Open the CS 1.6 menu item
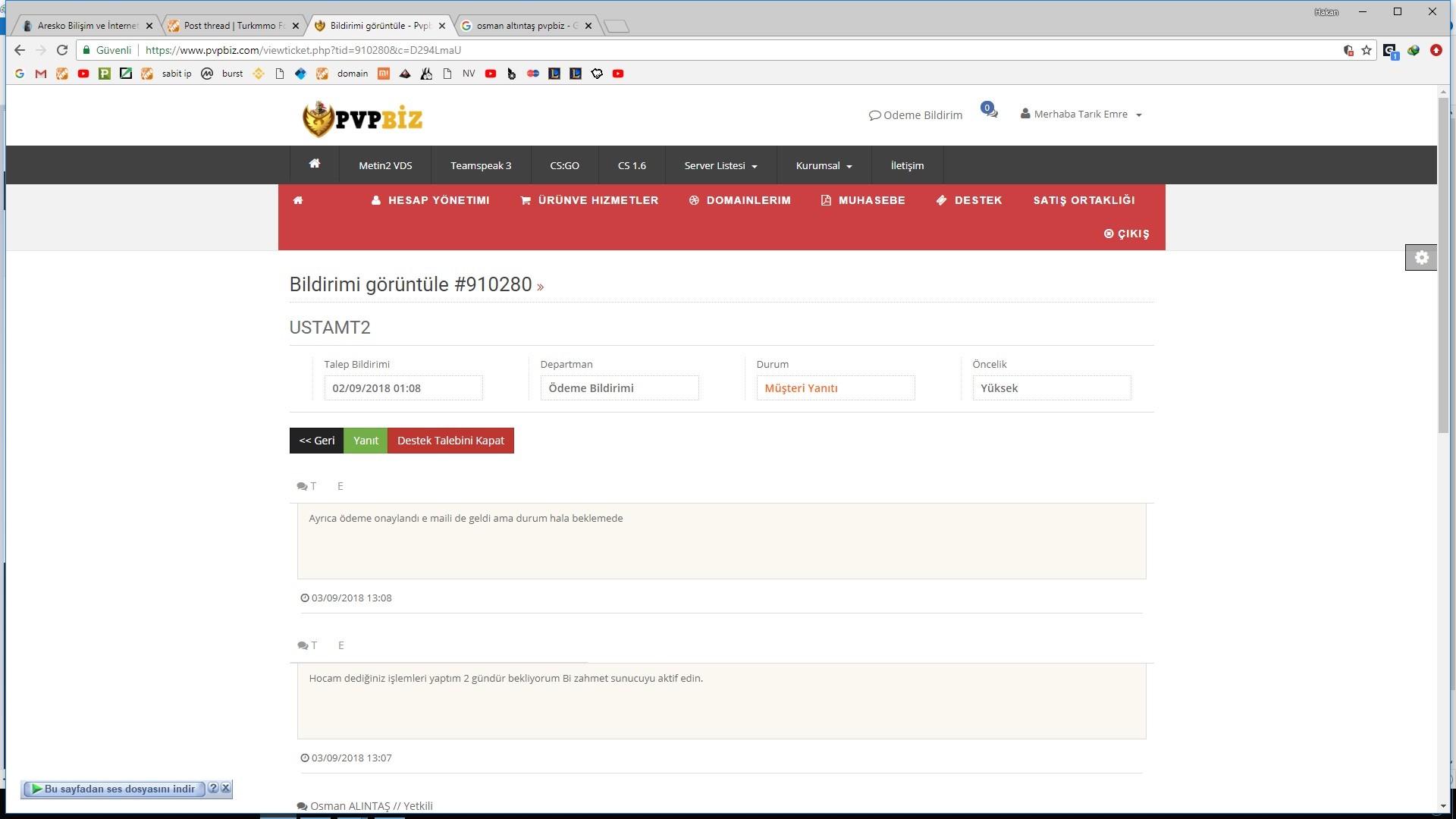Viewport: 1456px width, 819px height. coord(632,165)
